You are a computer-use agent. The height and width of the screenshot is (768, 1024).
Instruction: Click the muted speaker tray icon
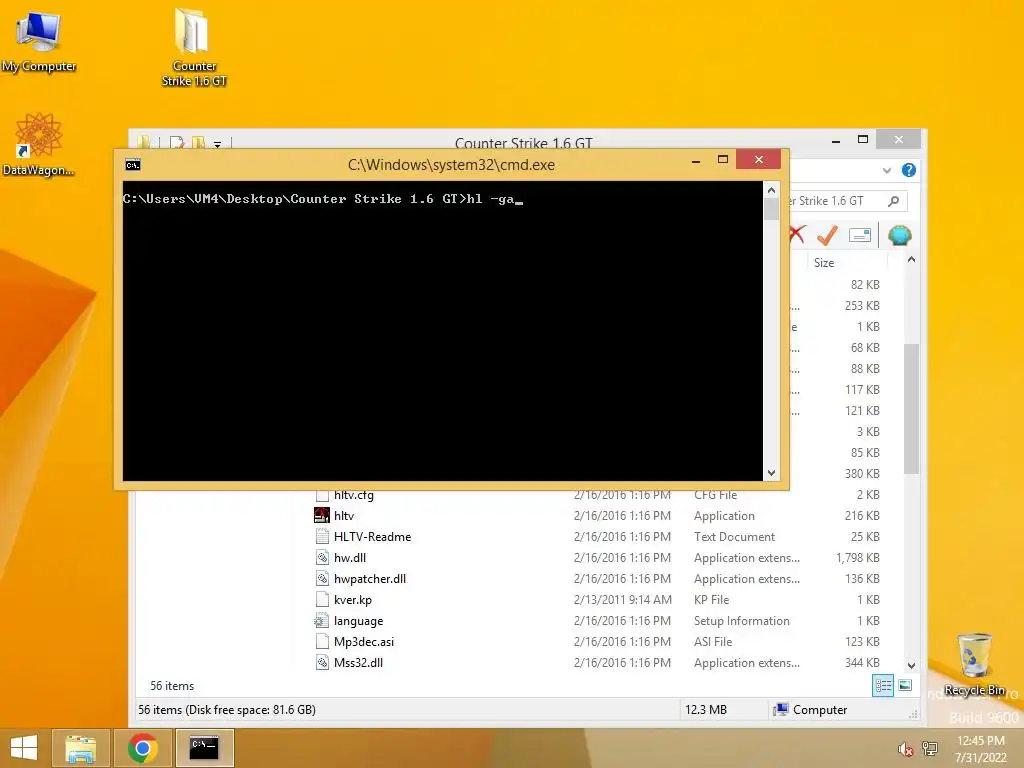[x=905, y=749]
